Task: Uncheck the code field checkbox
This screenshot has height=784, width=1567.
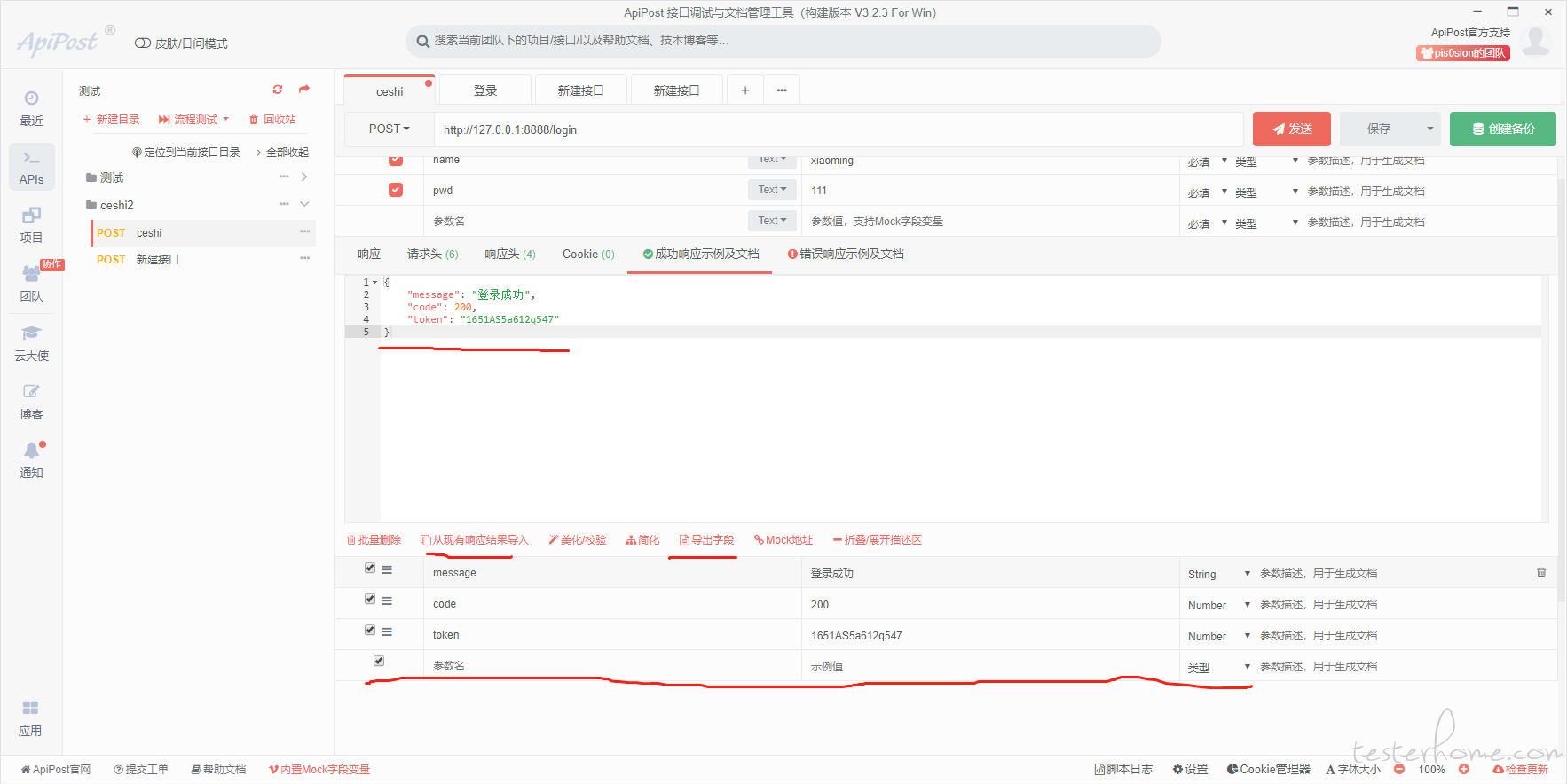Action: tap(370, 599)
